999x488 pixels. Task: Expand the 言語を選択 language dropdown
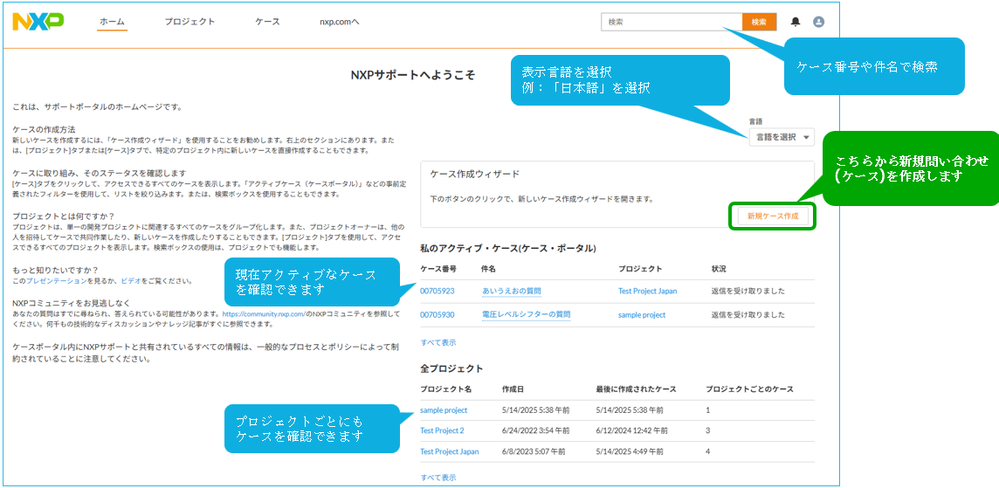[x=782, y=137]
